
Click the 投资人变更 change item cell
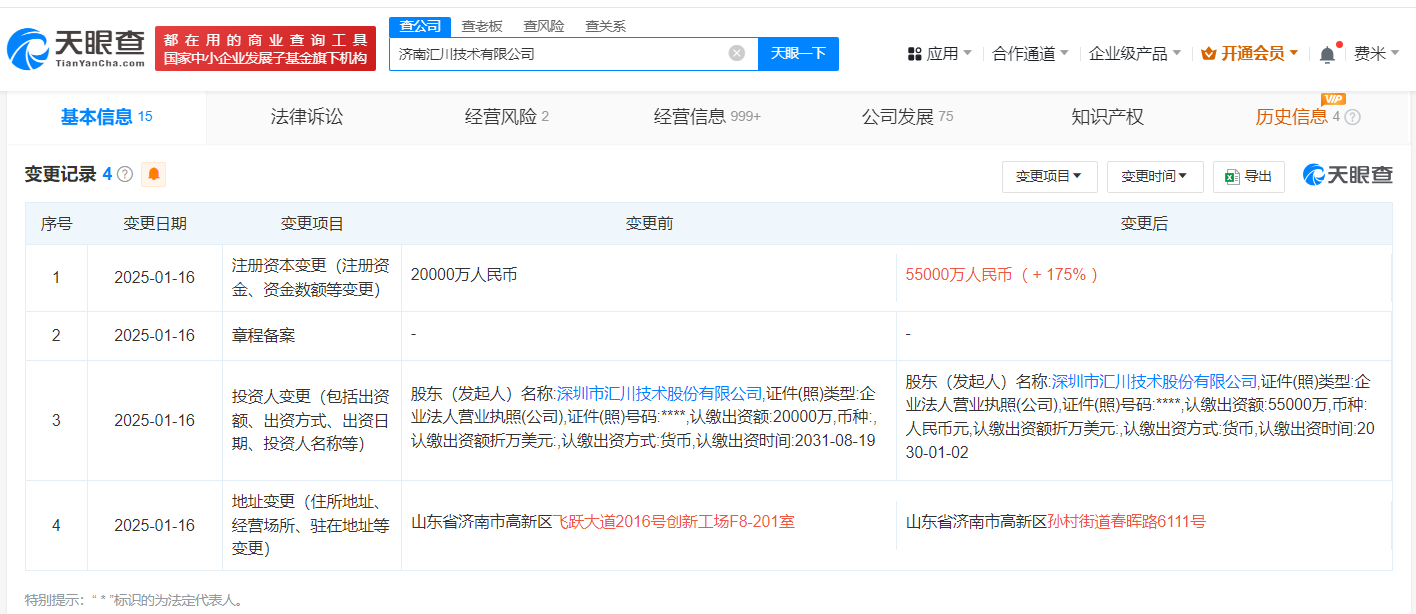tap(311, 420)
